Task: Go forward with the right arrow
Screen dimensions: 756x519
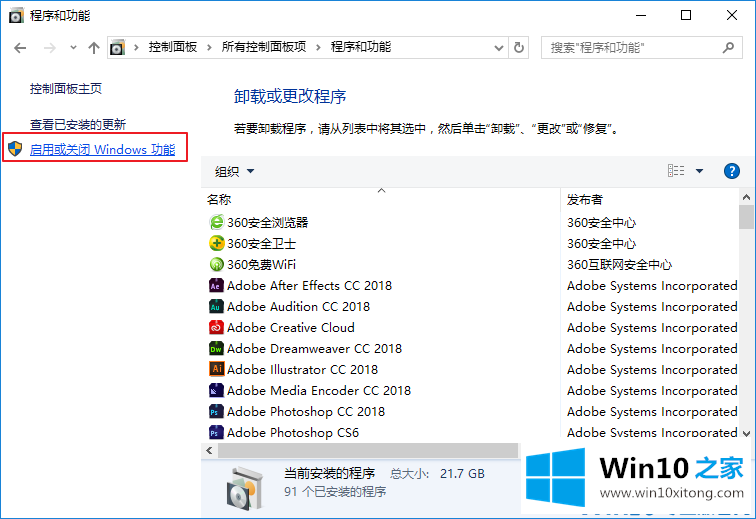Action: click(x=50, y=48)
